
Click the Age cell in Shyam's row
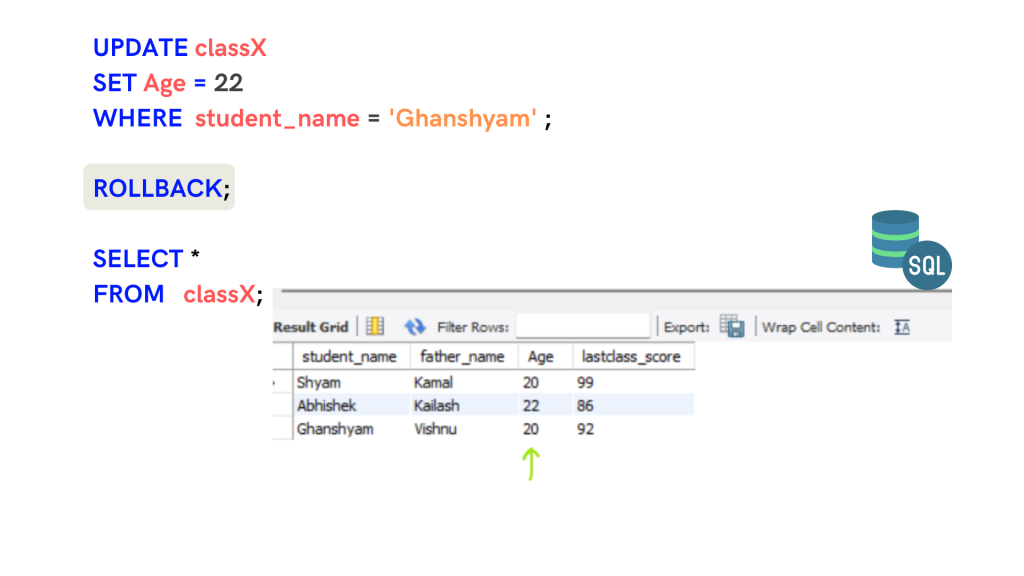tap(545, 382)
